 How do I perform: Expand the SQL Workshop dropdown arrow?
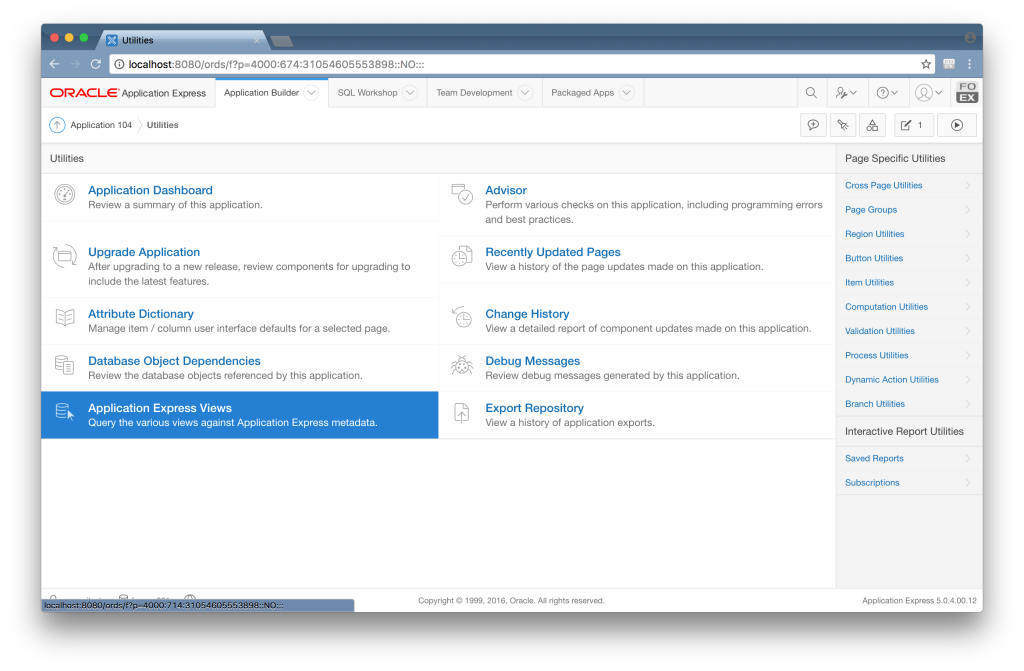point(409,93)
